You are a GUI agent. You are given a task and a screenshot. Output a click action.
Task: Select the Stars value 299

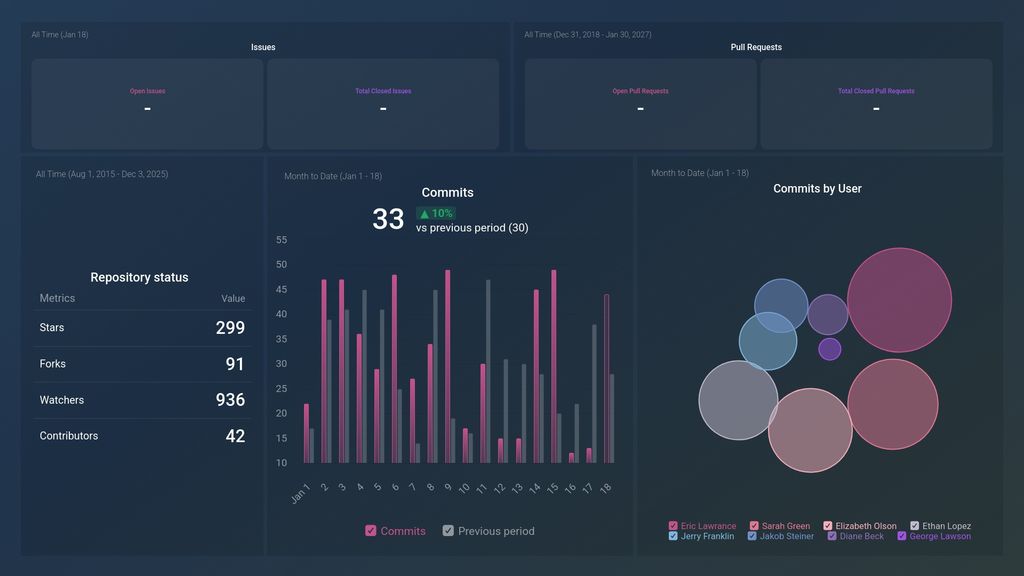tap(231, 328)
